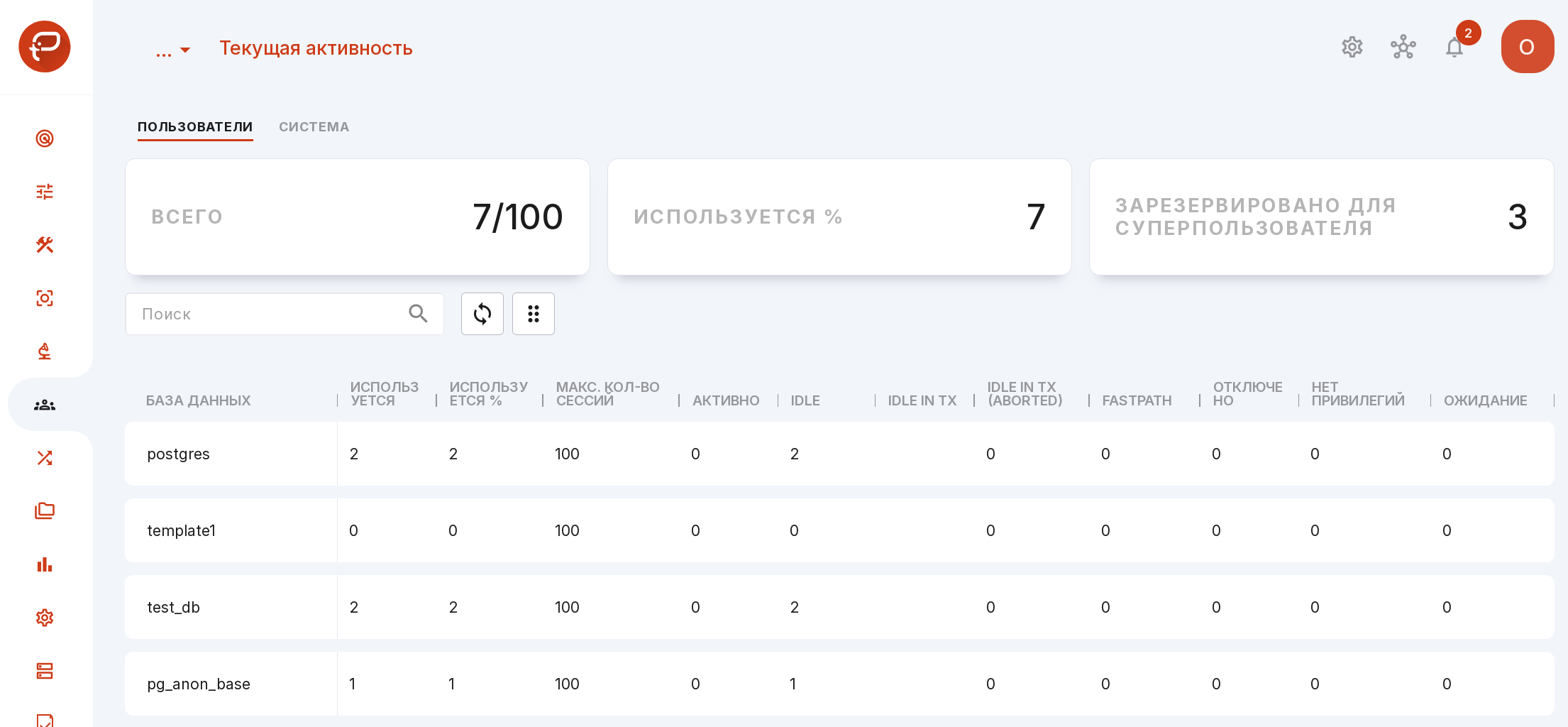
Task: Click the ИСПОЛЬЗУЕТСЯ % card
Action: pyautogui.click(x=839, y=217)
